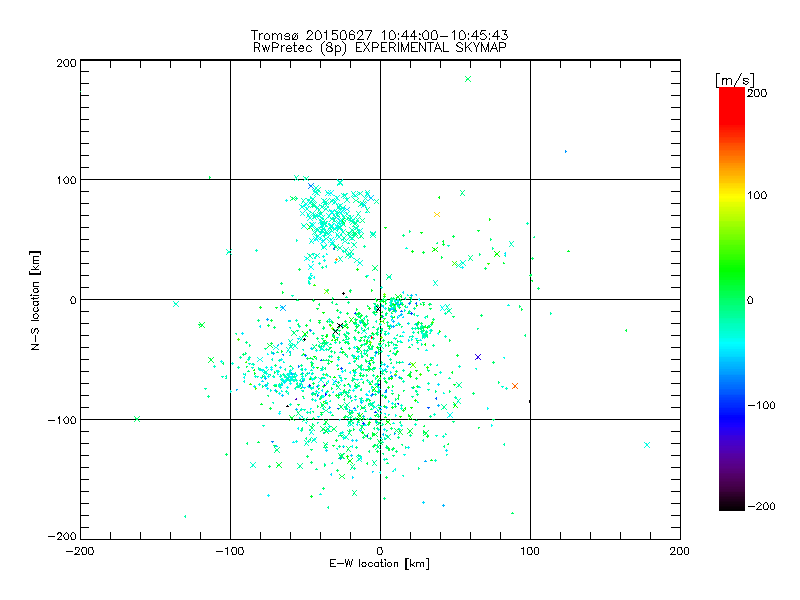Image resolution: width=800 pixels, height=600 pixels.
Task: Click the cyan X marker at far lower right
Action: [647, 445]
